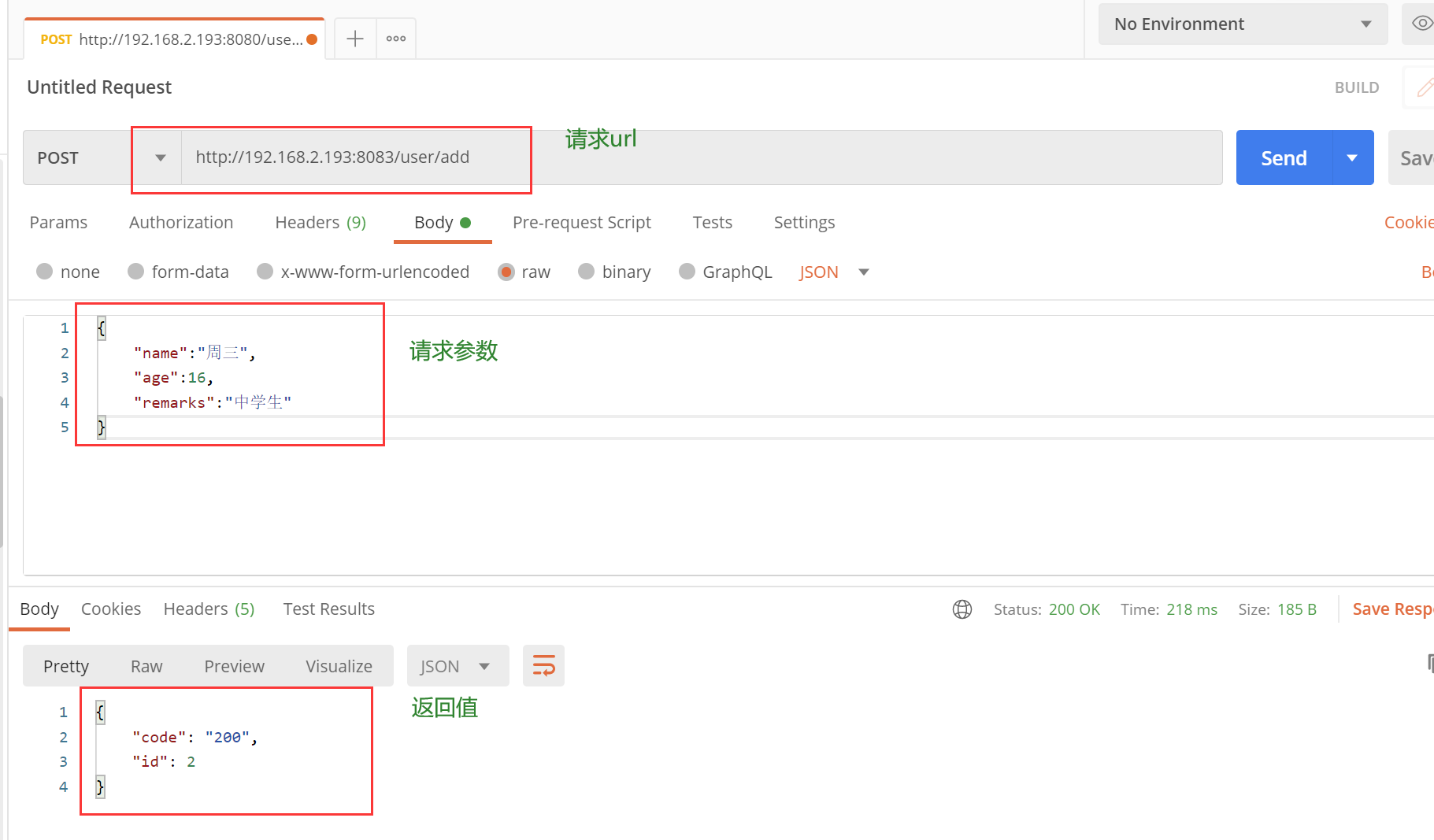The image size is (1434, 840).
Task: Select the none body type radio
Action: (45, 272)
